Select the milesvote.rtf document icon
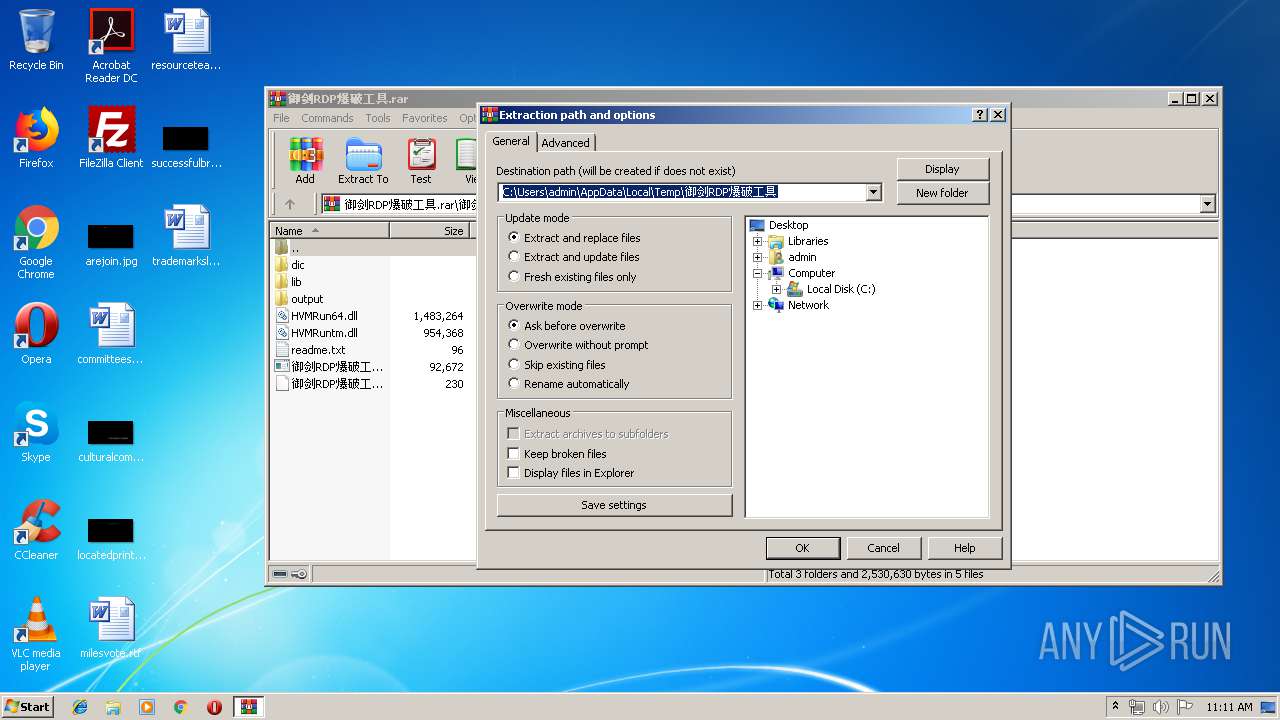The height and width of the screenshot is (720, 1280). point(111,628)
